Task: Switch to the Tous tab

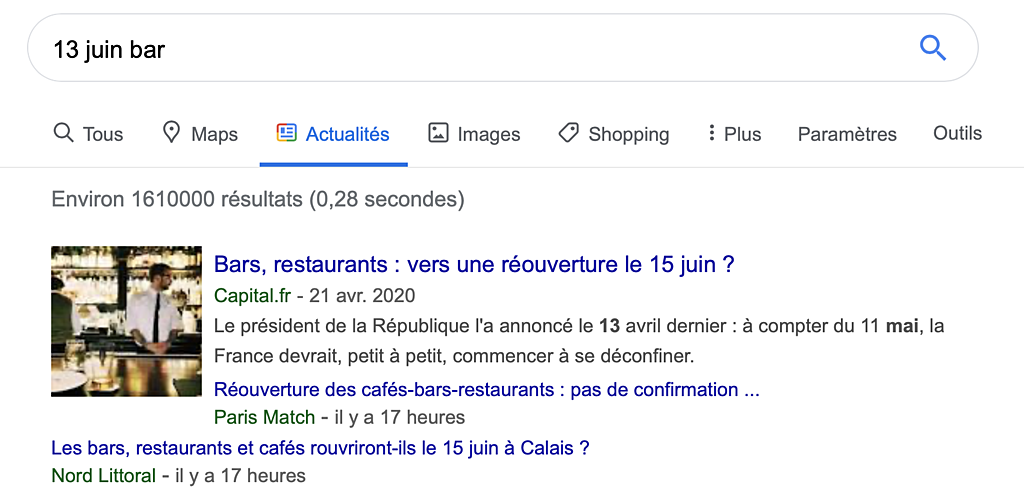Action: 88,134
